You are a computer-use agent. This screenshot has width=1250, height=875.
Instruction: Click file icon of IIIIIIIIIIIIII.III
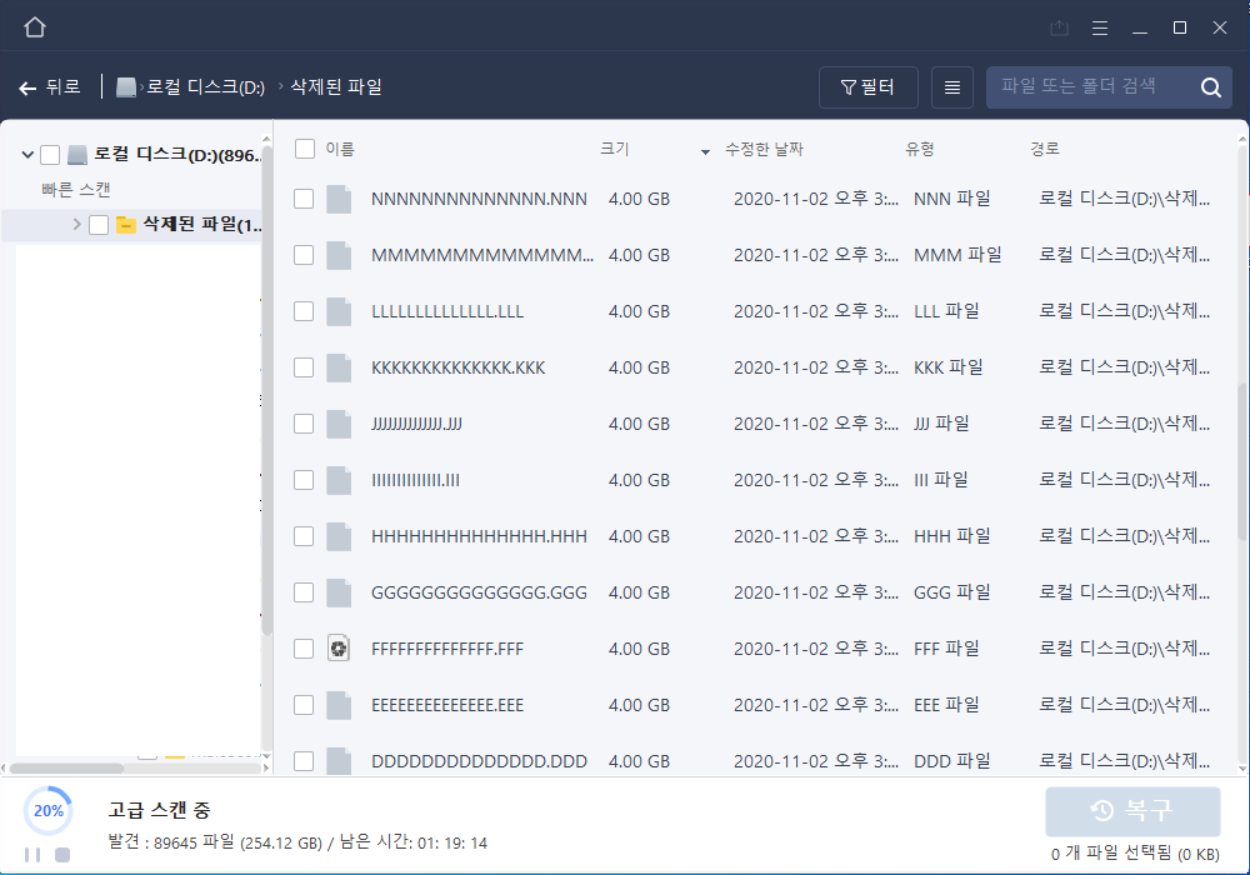pyautogui.click(x=339, y=480)
